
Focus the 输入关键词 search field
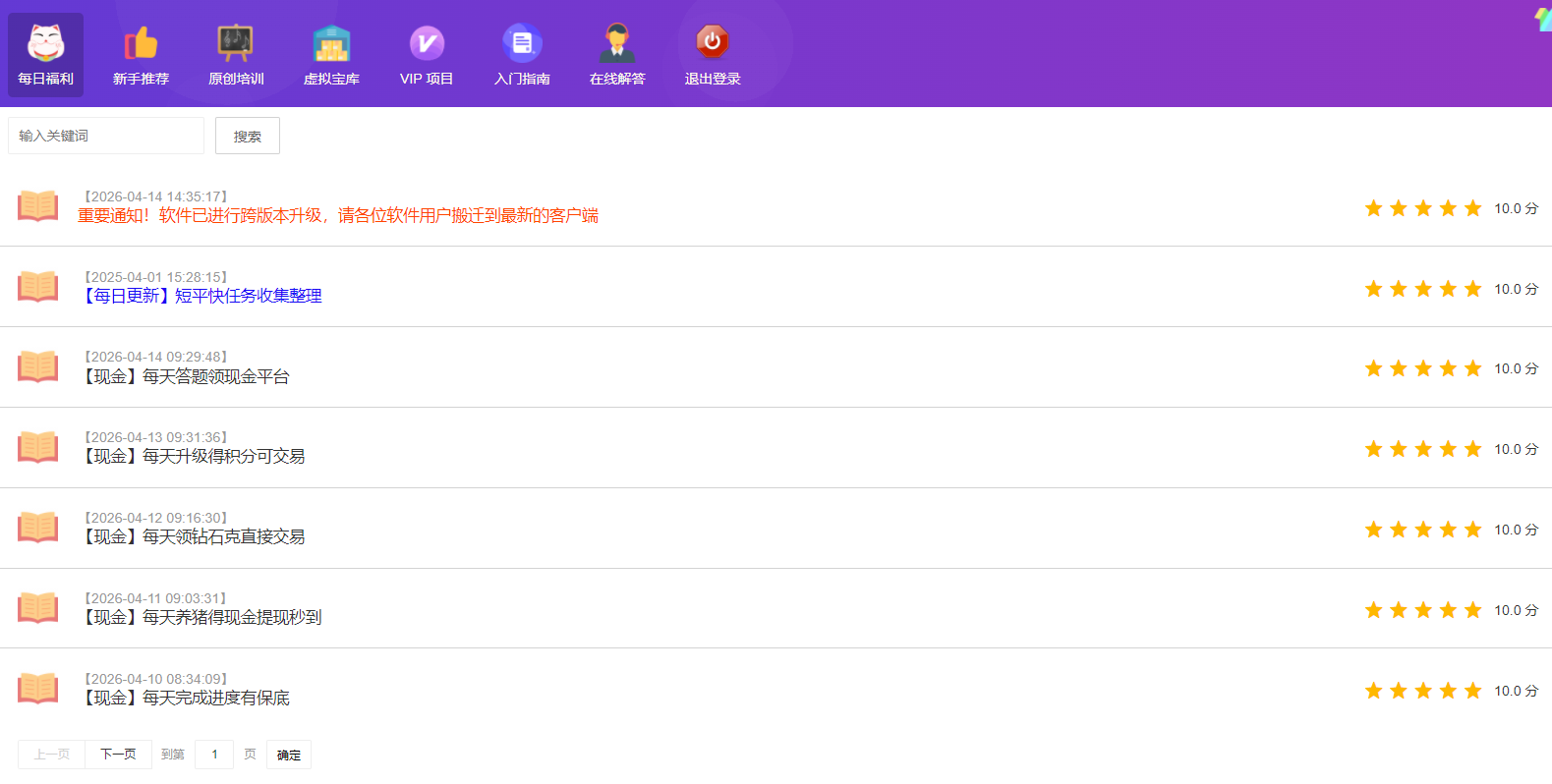click(106, 136)
